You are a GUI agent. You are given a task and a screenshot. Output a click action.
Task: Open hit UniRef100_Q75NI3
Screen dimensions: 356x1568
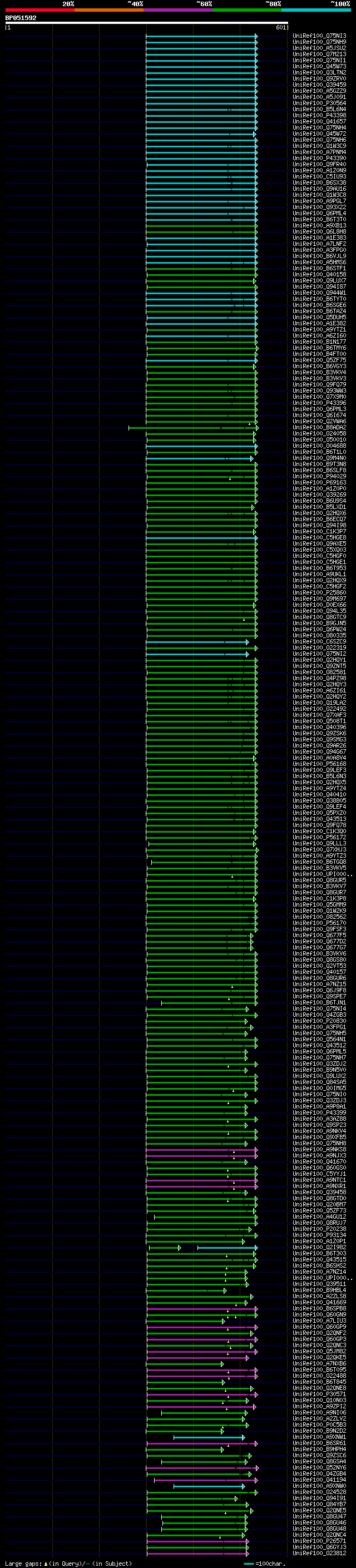(x=319, y=36)
